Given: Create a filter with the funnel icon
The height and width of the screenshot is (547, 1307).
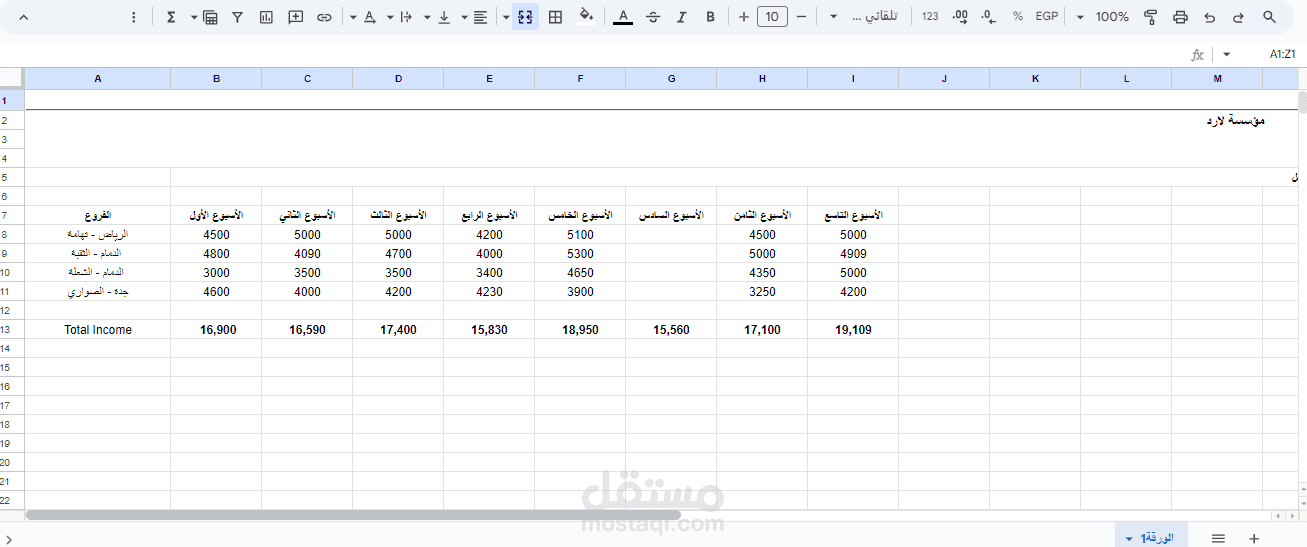Looking at the screenshot, I should (x=237, y=17).
